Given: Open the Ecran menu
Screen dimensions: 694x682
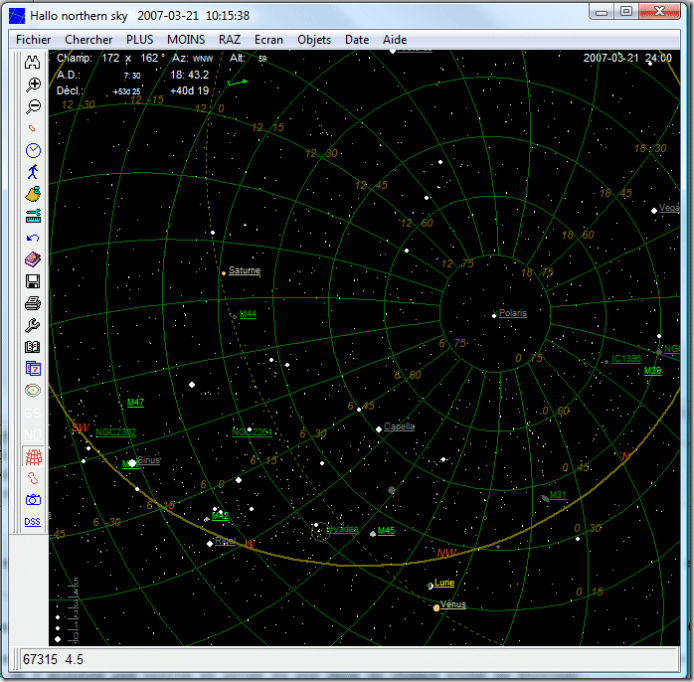Looking at the screenshot, I should coord(269,40).
